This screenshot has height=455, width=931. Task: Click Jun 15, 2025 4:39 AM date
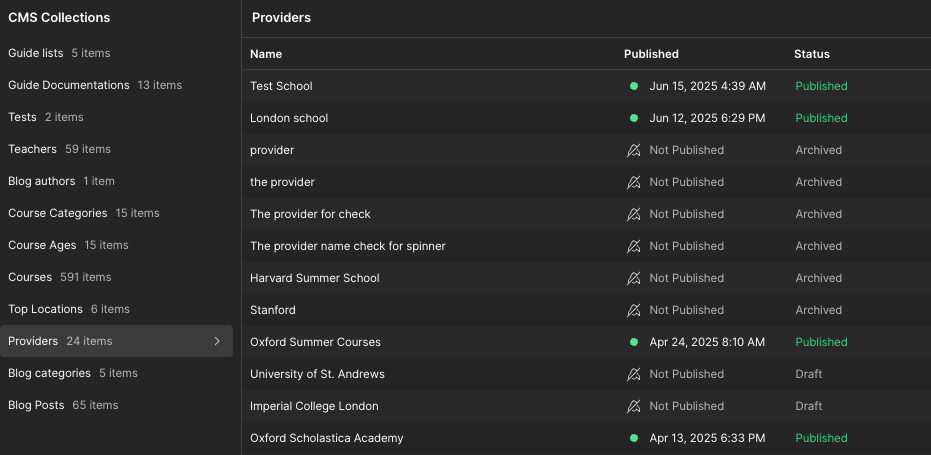tap(708, 86)
